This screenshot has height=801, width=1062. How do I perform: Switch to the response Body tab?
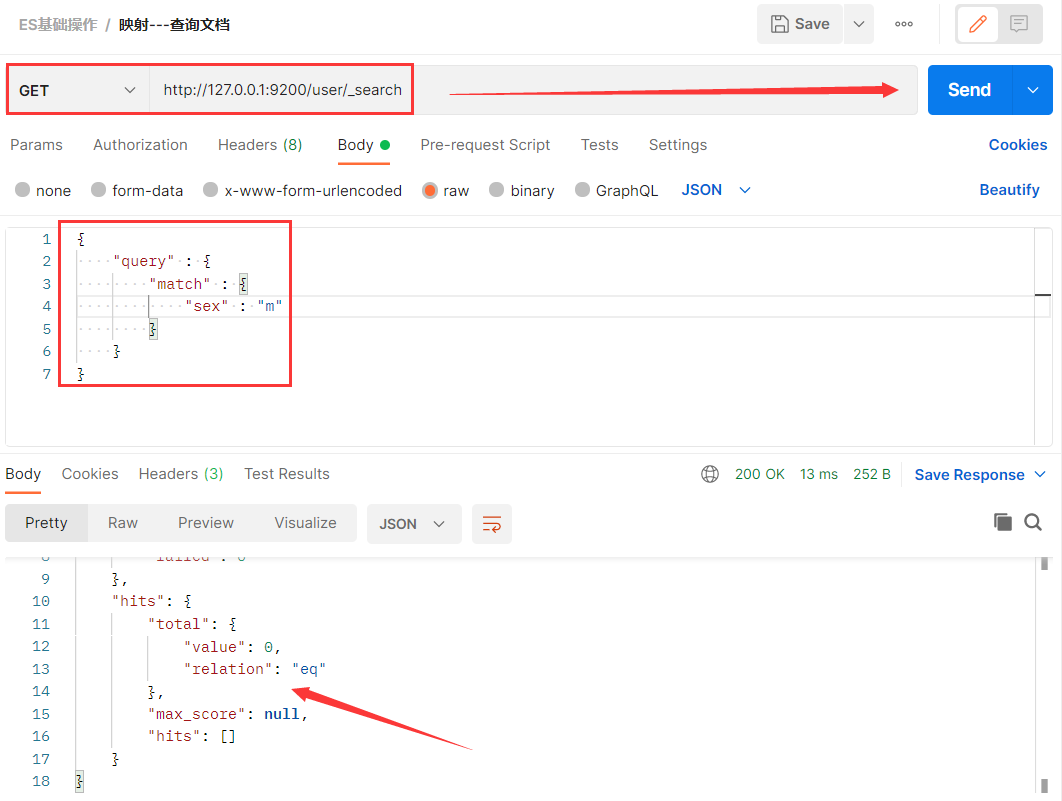click(23, 474)
